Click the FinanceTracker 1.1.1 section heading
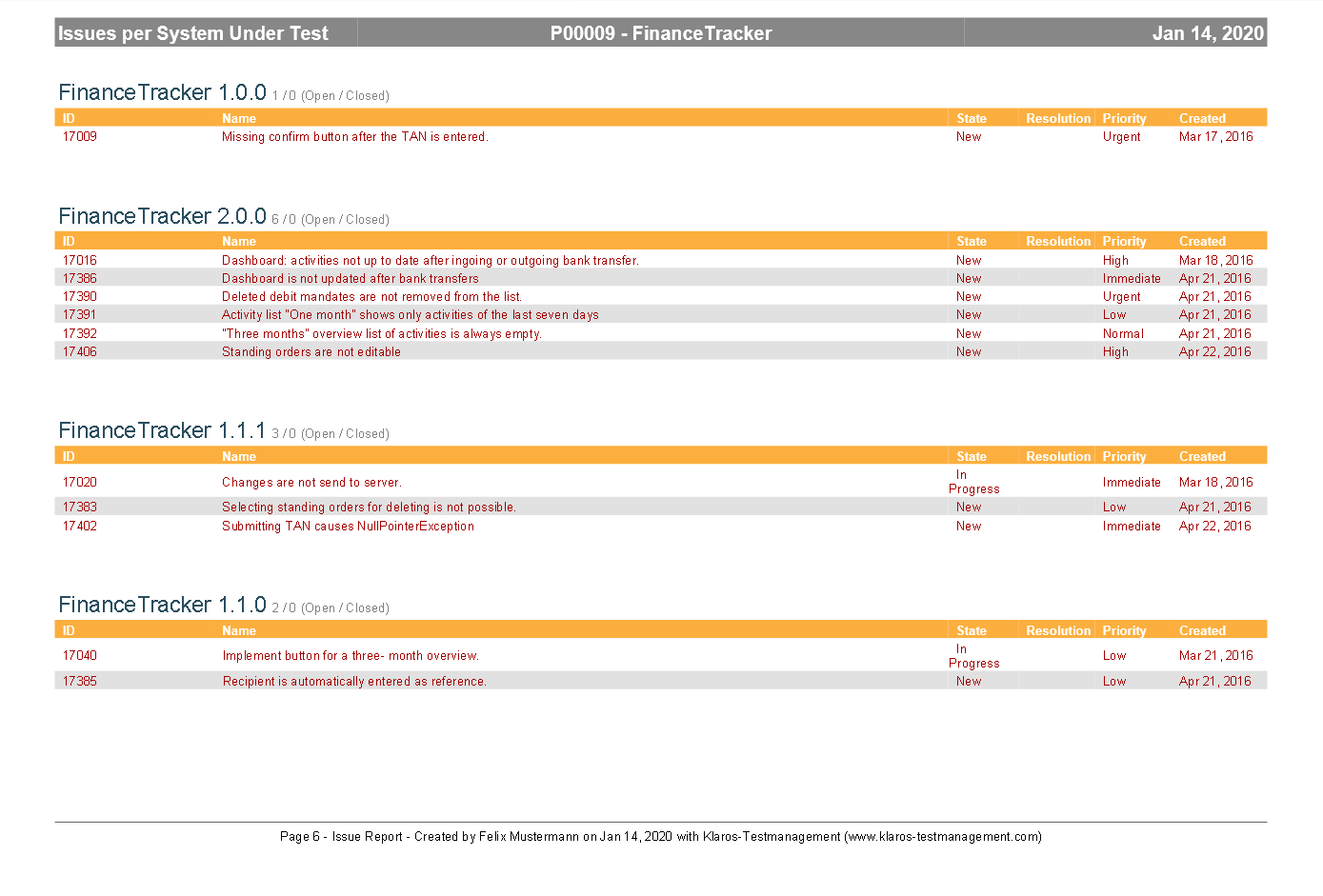 tap(162, 431)
